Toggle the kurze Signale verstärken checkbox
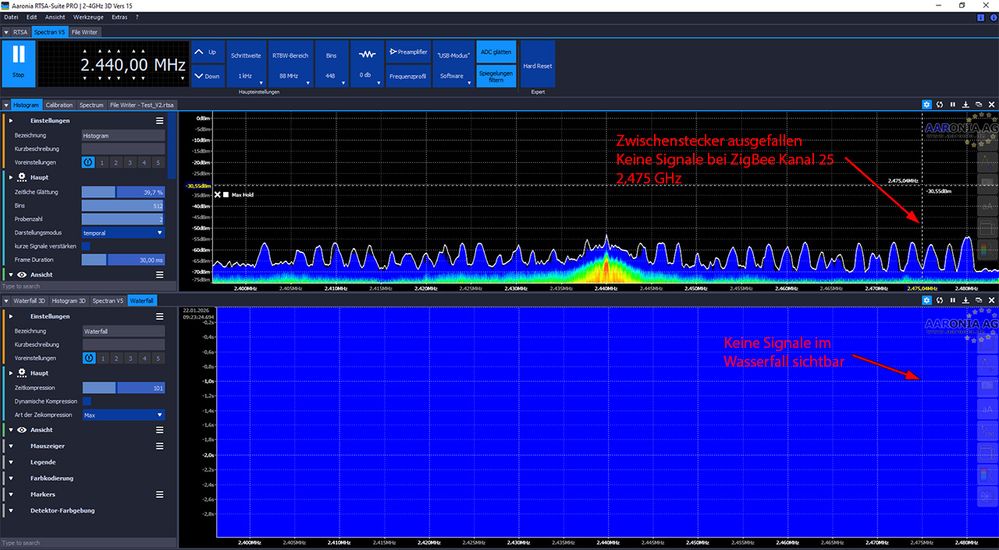The image size is (999, 550). point(86,246)
